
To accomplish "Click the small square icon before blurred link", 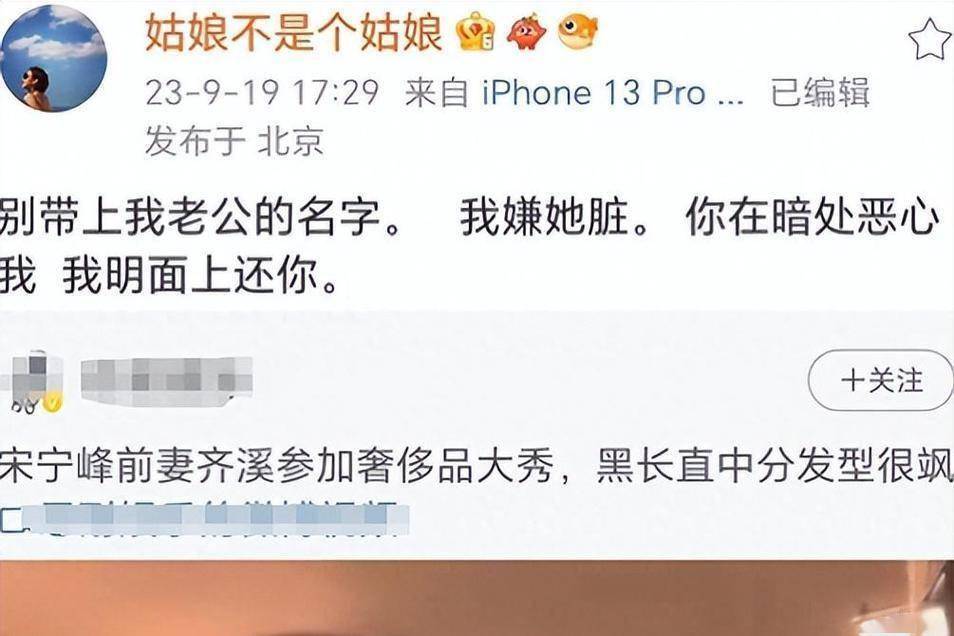I will click(12, 519).
